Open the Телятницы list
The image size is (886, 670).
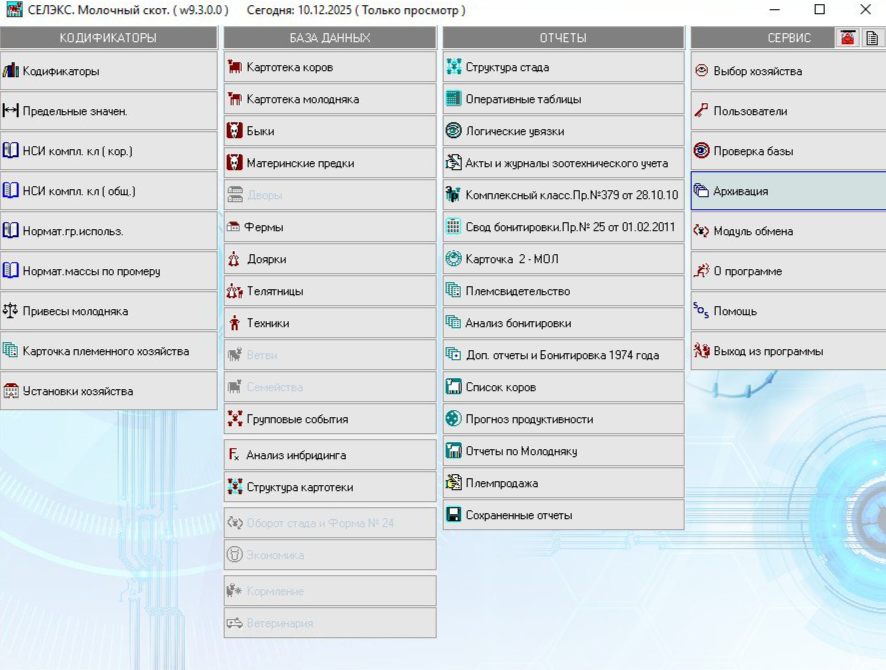[330, 292]
